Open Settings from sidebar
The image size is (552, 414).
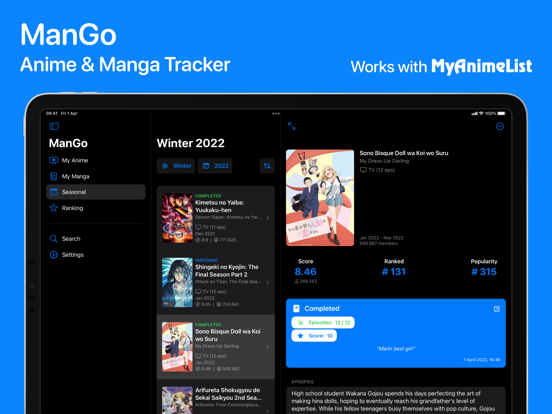96,255
